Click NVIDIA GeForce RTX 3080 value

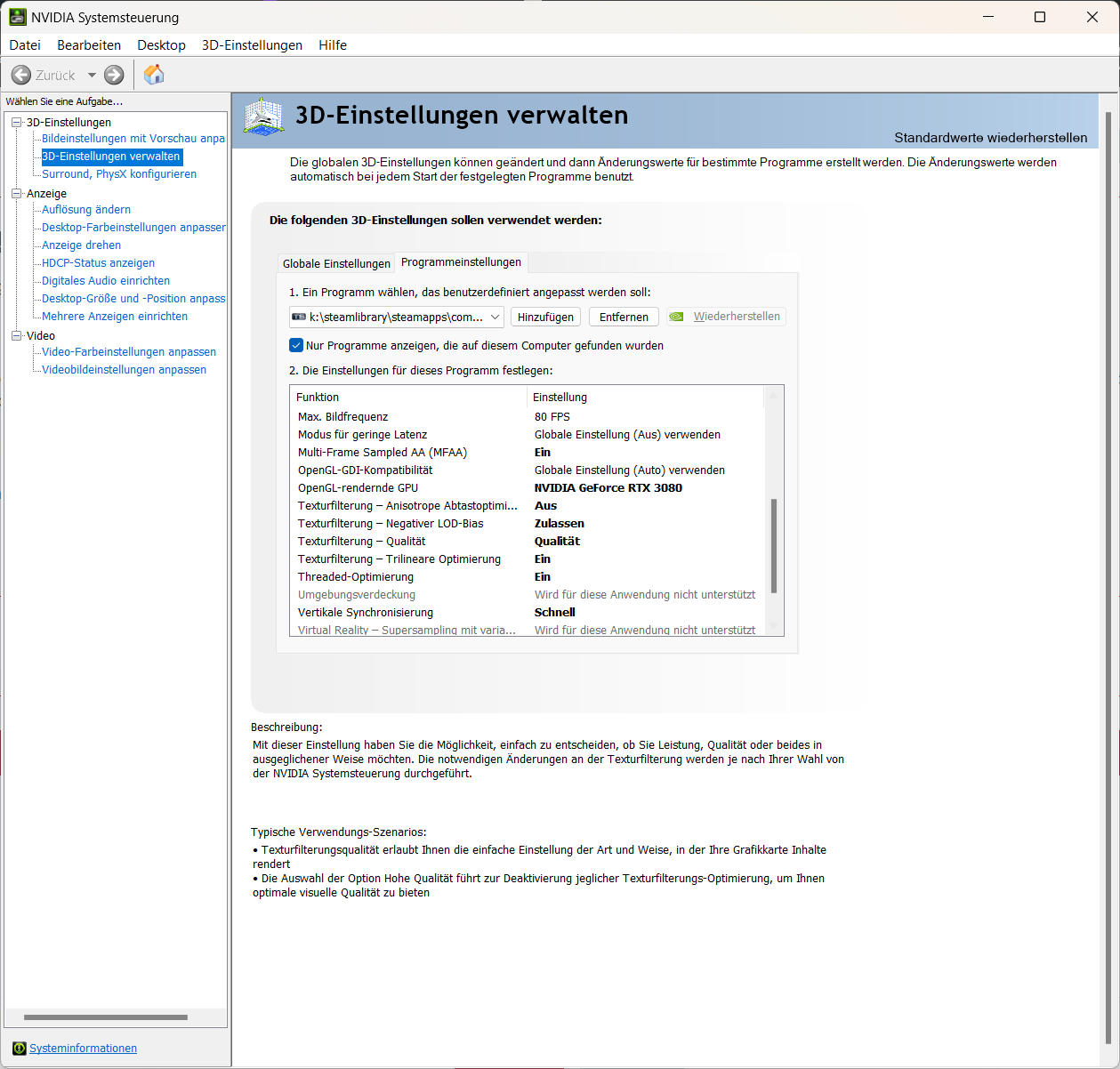click(x=608, y=488)
